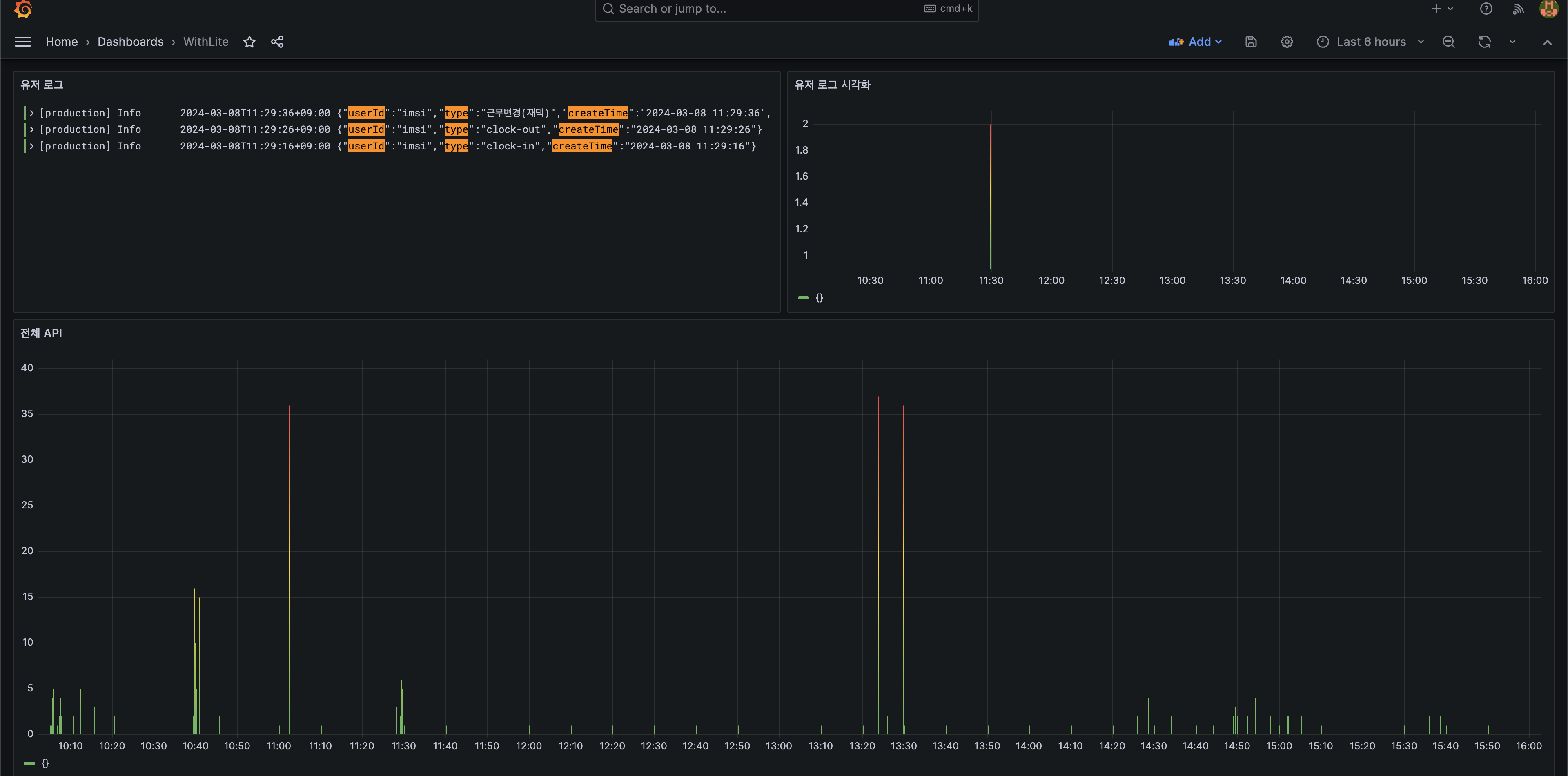Save the dashboard with disk icon
1568x776 pixels.
pos(1251,41)
